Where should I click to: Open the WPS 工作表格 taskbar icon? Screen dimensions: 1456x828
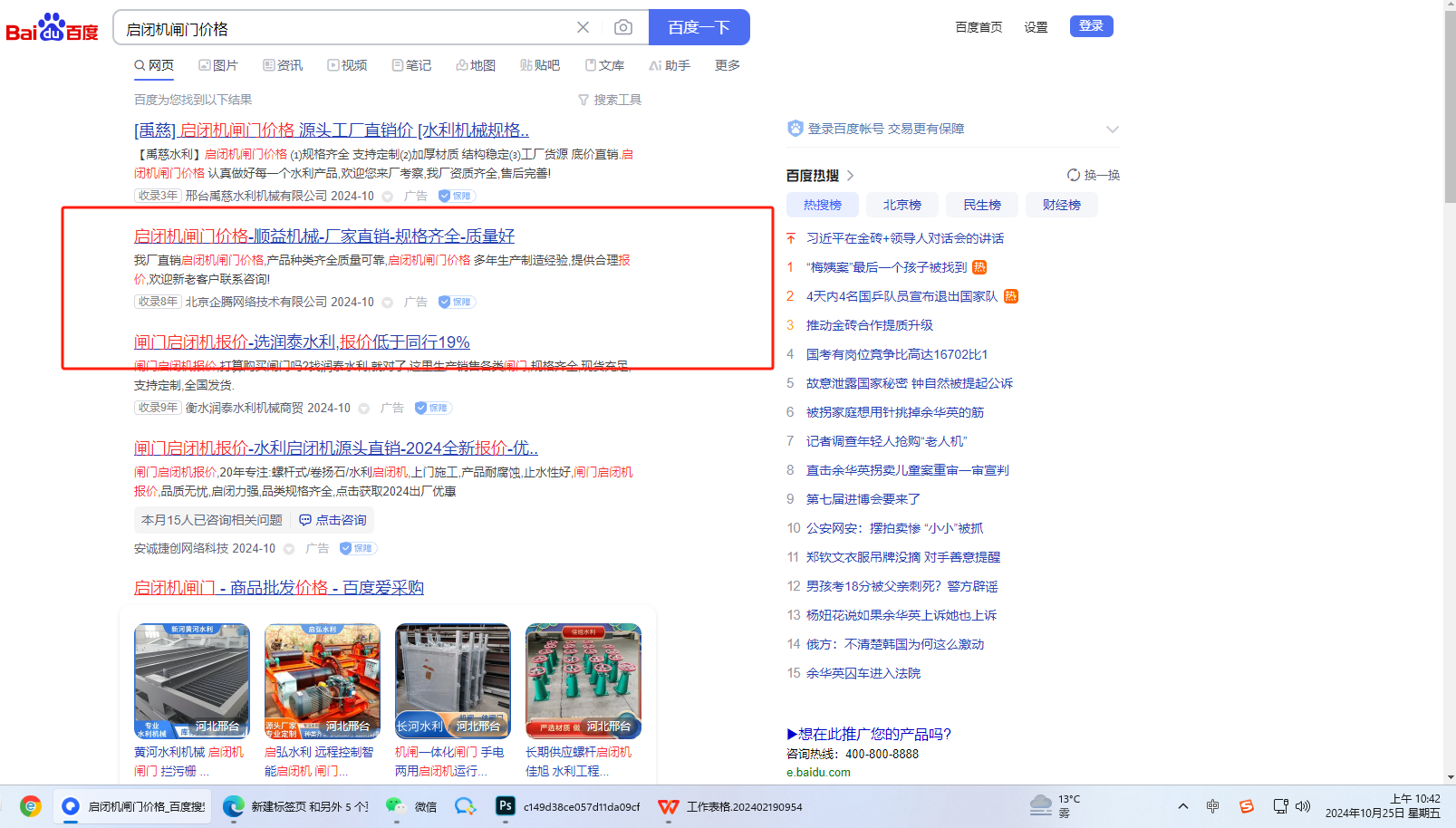669,806
